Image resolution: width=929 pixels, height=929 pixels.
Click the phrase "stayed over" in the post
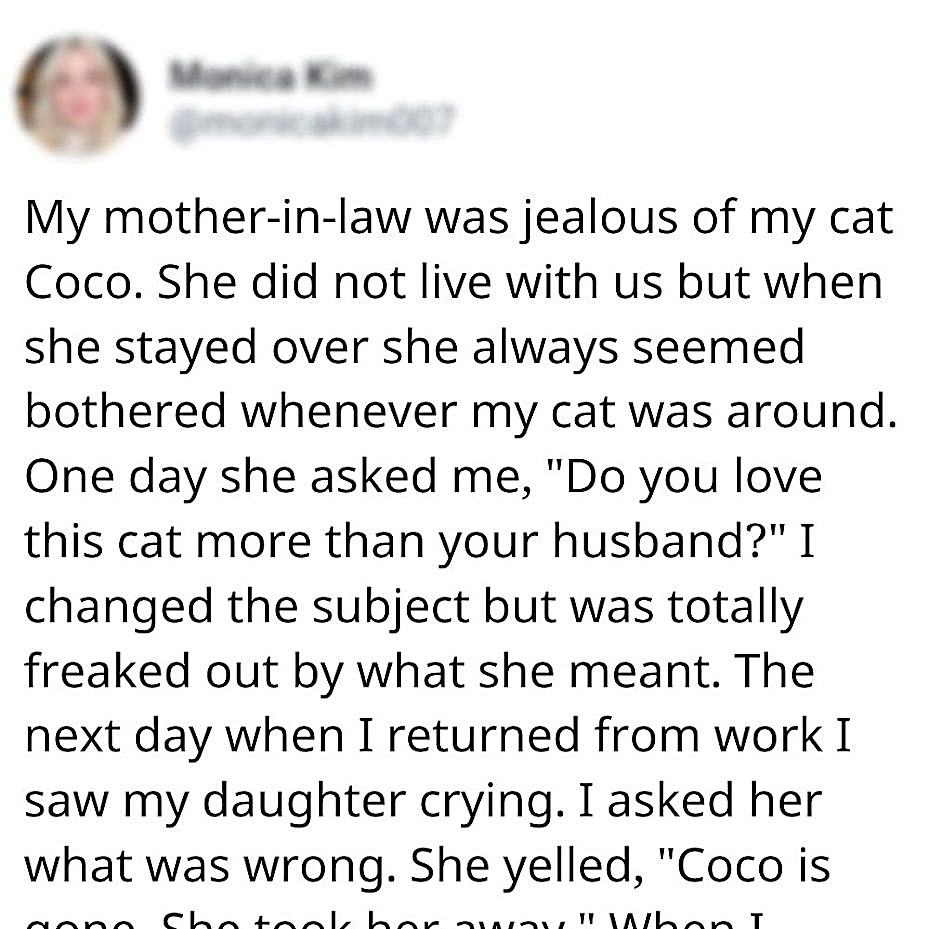pyautogui.click(x=241, y=349)
